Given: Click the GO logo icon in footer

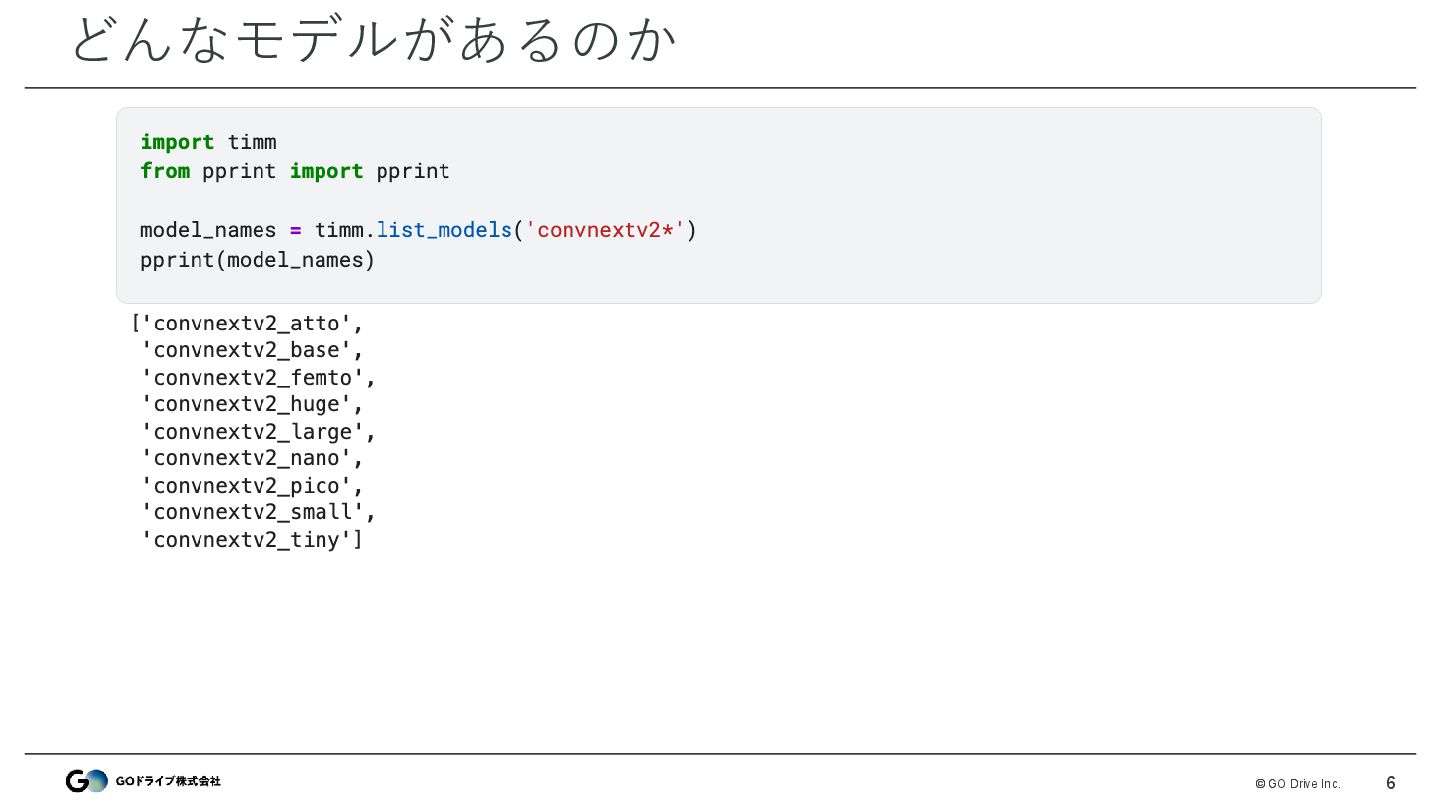Looking at the screenshot, I should point(87,781).
